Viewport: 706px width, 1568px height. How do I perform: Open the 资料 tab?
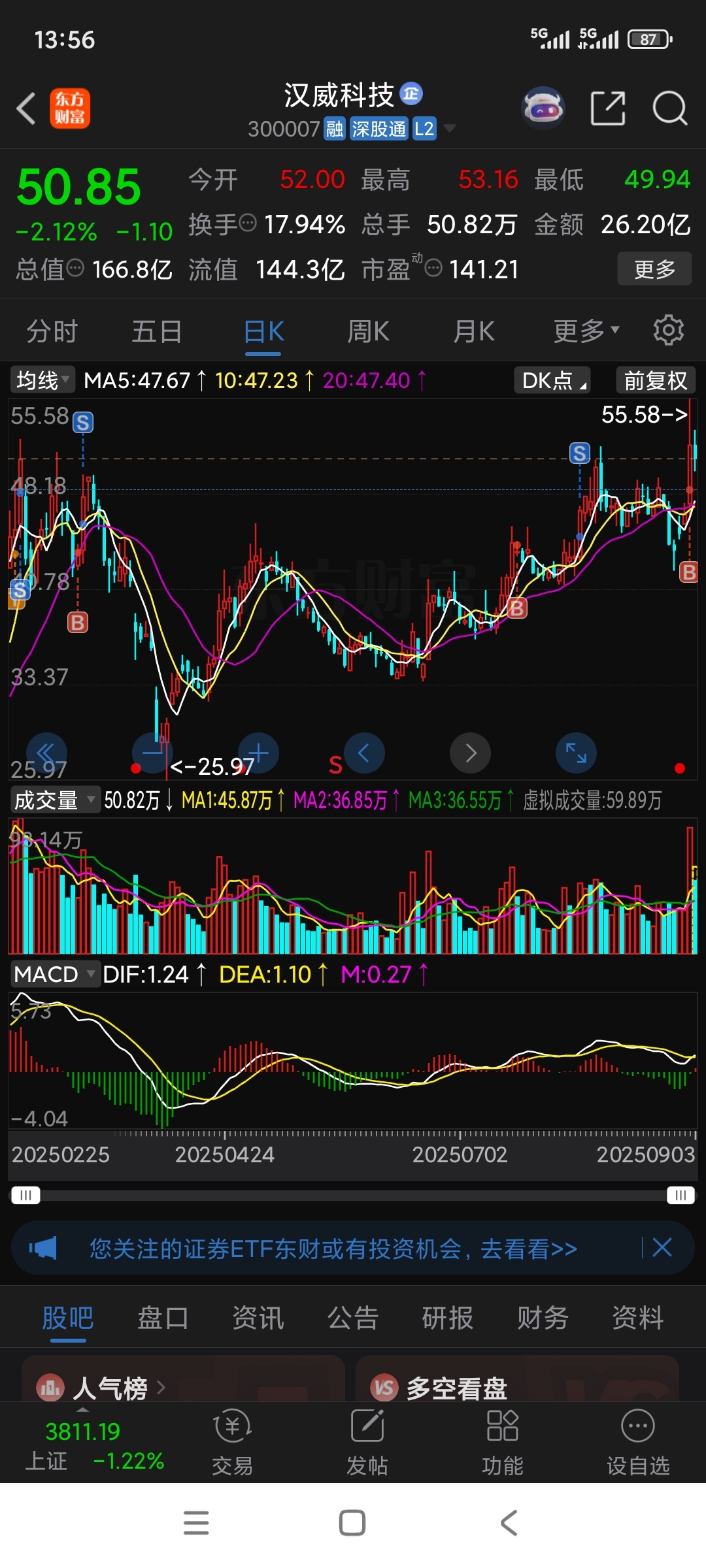[x=638, y=1318]
